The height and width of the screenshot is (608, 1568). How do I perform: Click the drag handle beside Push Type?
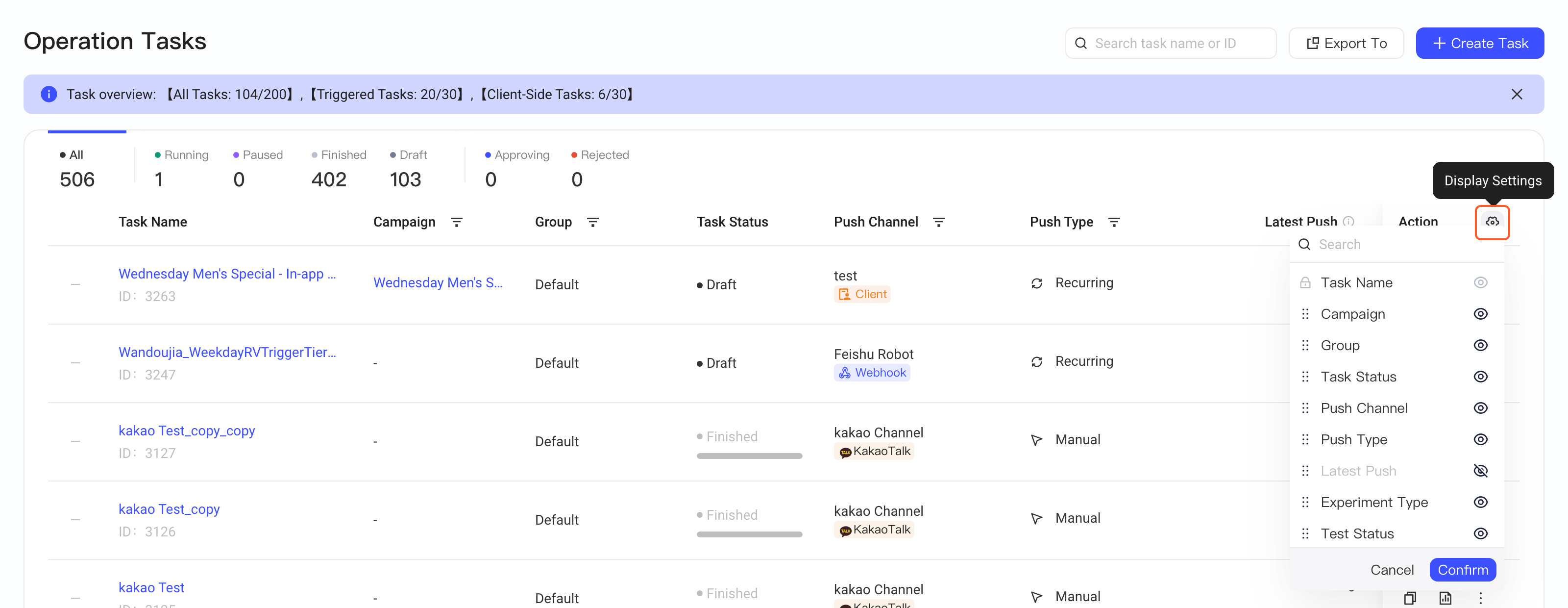pyautogui.click(x=1305, y=440)
